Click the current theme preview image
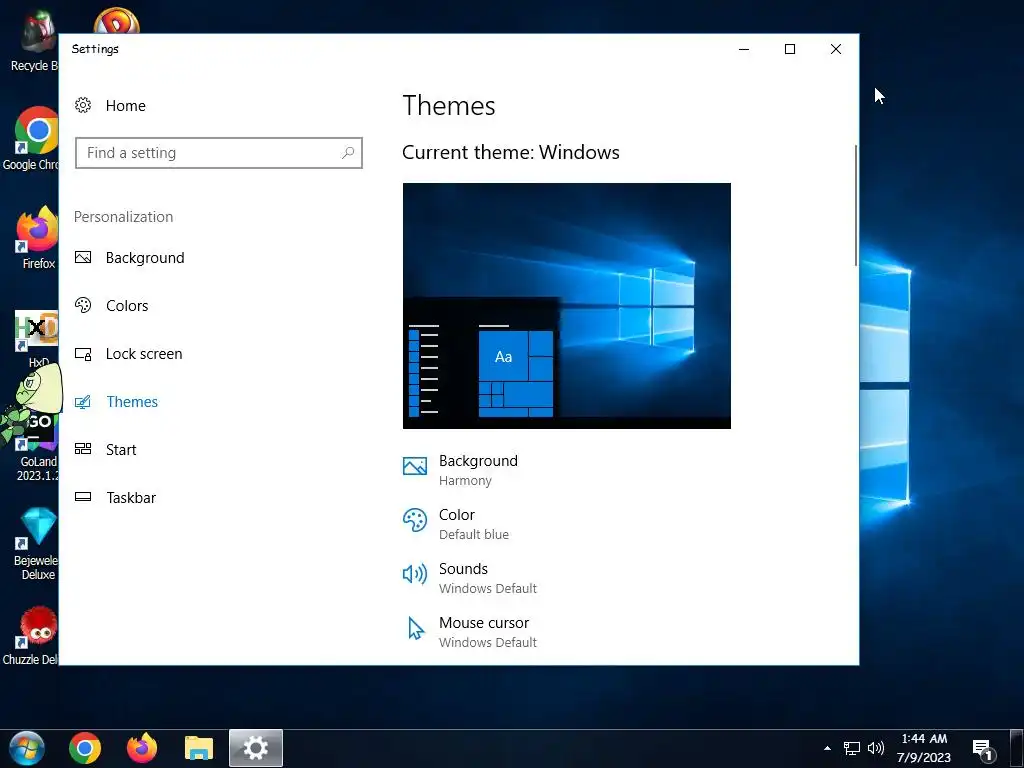 (x=567, y=306)
